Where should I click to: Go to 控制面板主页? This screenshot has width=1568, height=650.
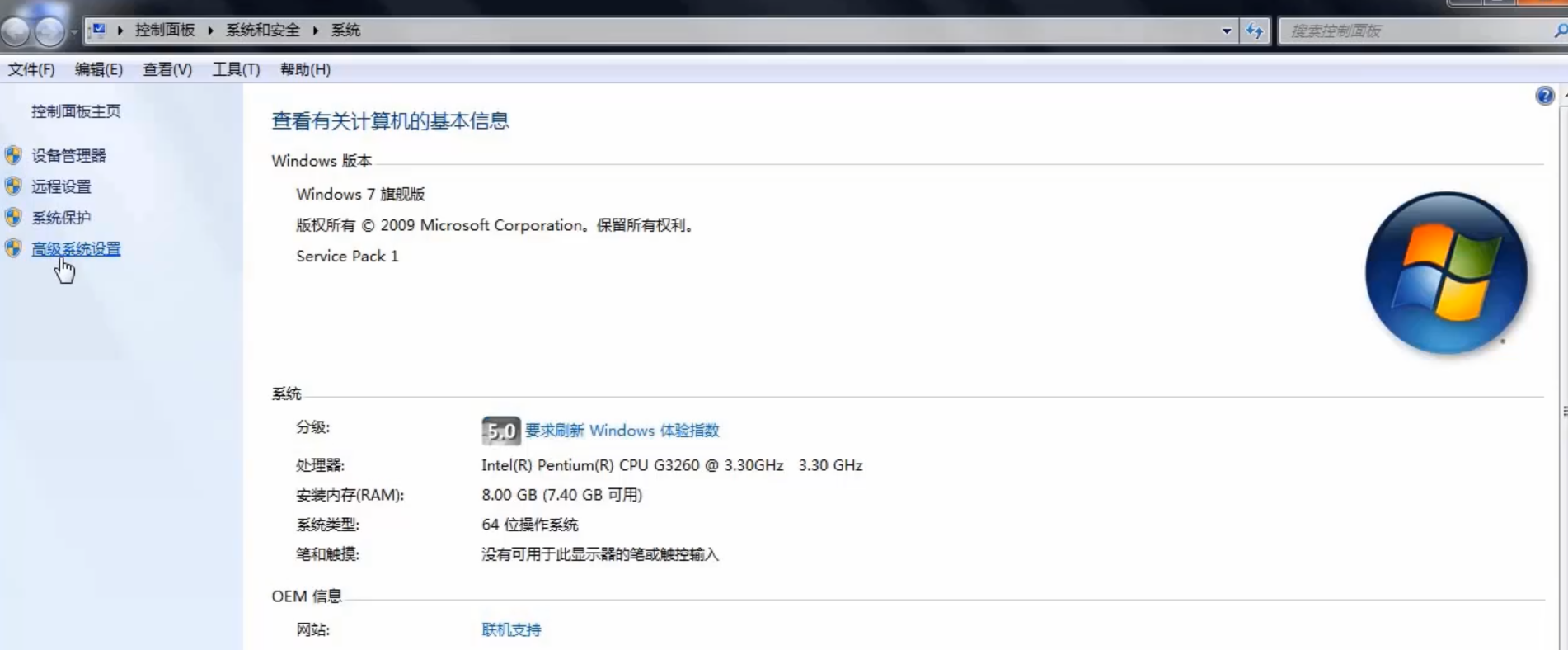click(76, 111)
